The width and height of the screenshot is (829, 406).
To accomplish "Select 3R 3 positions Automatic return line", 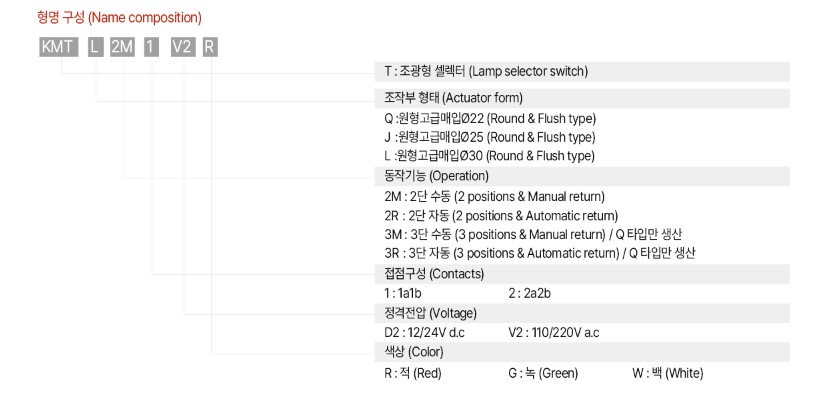I will [540, 253].
